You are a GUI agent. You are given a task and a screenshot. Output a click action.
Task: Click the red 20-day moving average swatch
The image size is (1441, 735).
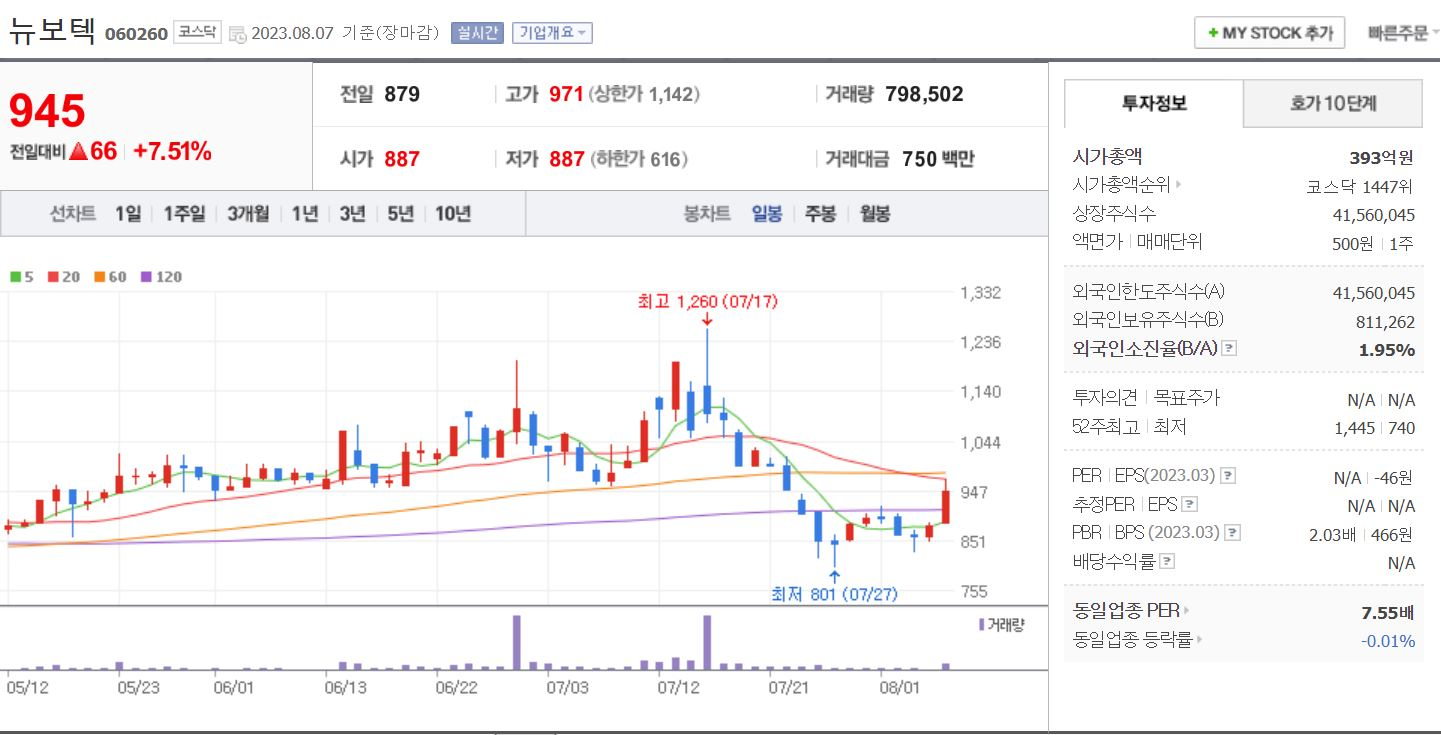coord(53,277)
